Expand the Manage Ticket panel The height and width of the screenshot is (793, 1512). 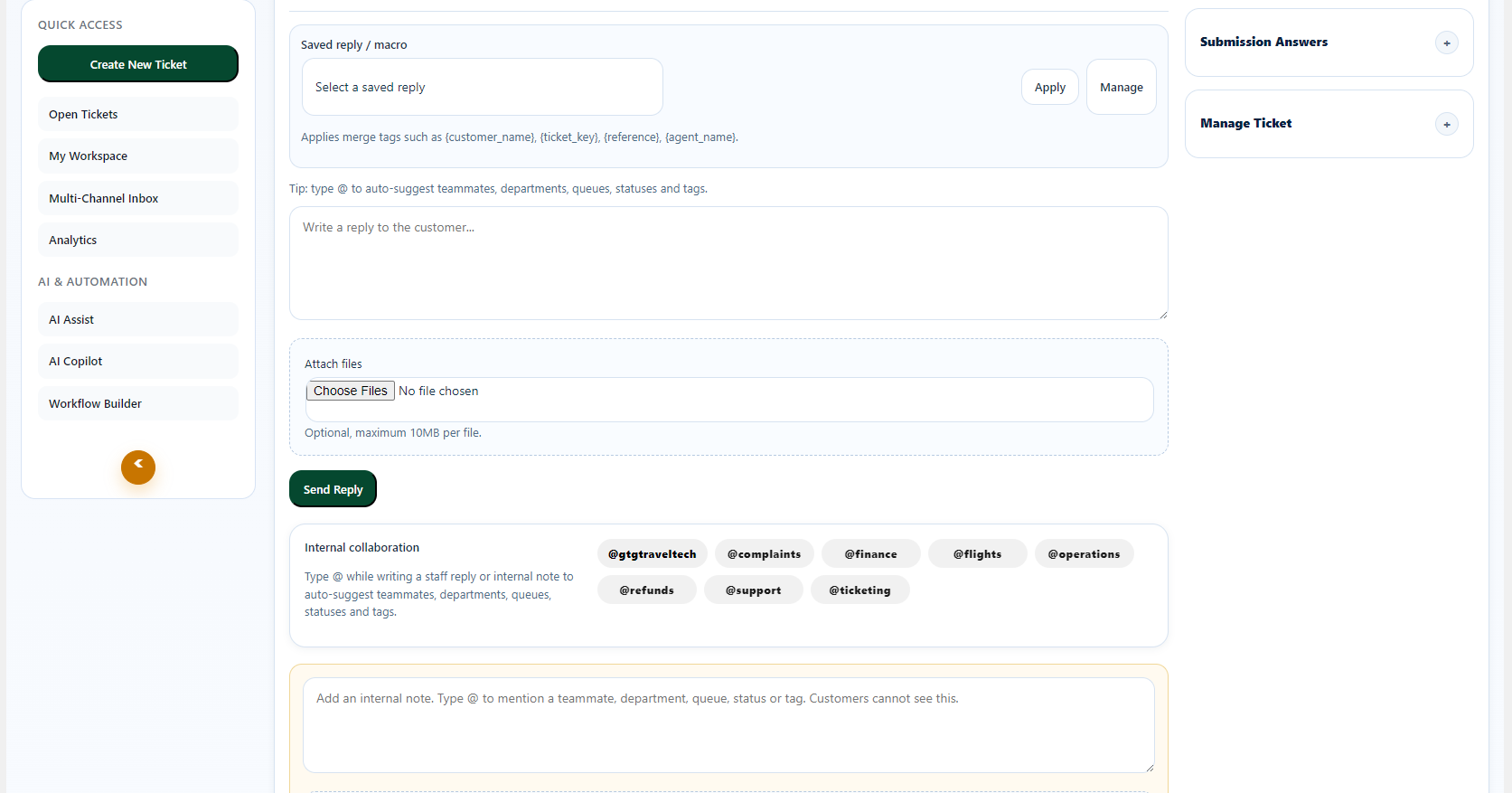click(1446, 124)
